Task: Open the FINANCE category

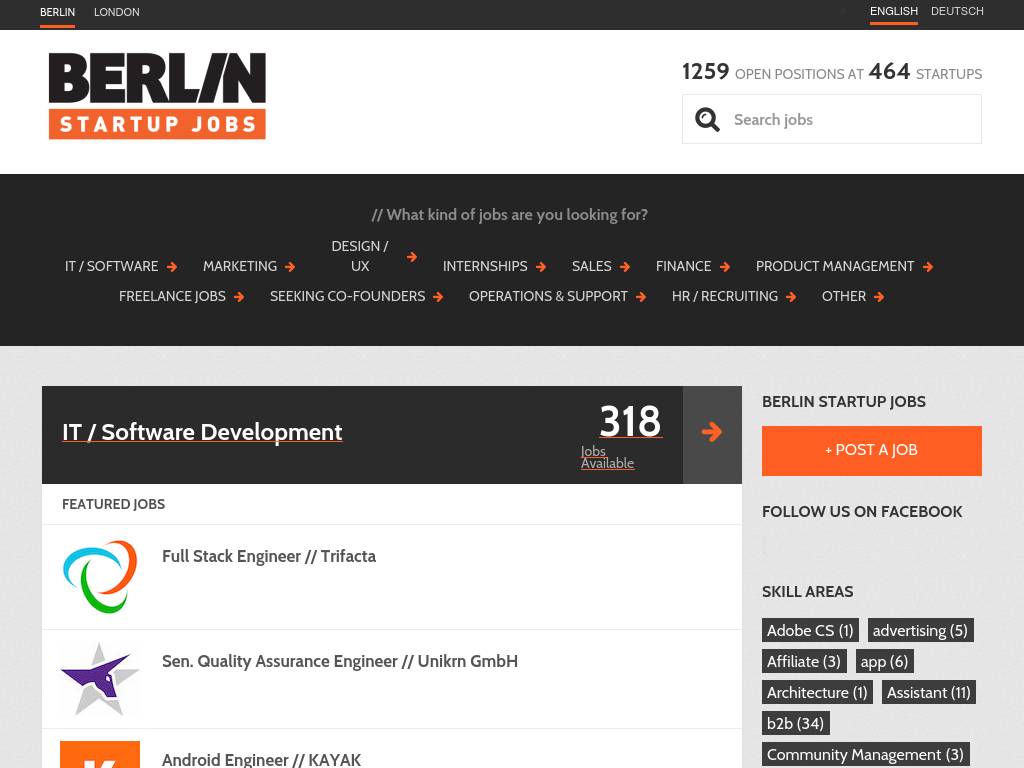Action: point(684,266)
